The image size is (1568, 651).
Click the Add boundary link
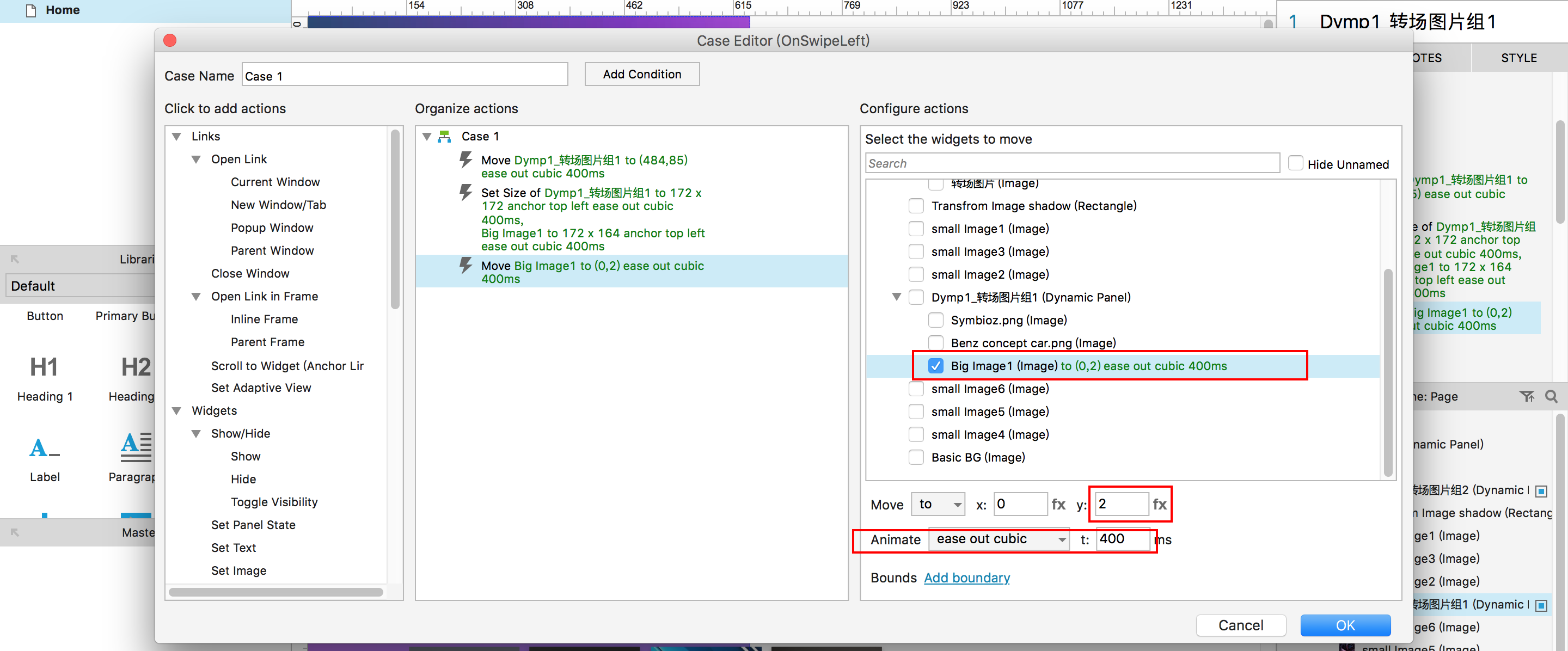click(x=966, y=578)
